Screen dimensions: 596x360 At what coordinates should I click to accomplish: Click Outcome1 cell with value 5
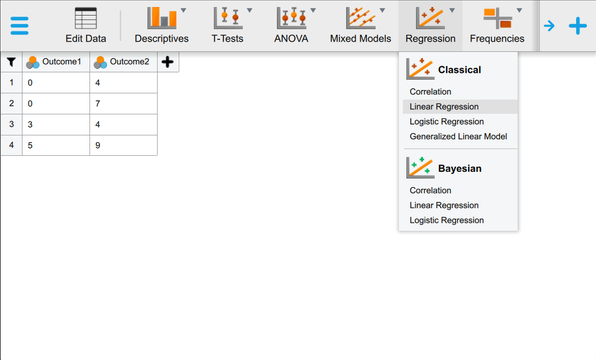pyautogui.click(x=56, y=145)
